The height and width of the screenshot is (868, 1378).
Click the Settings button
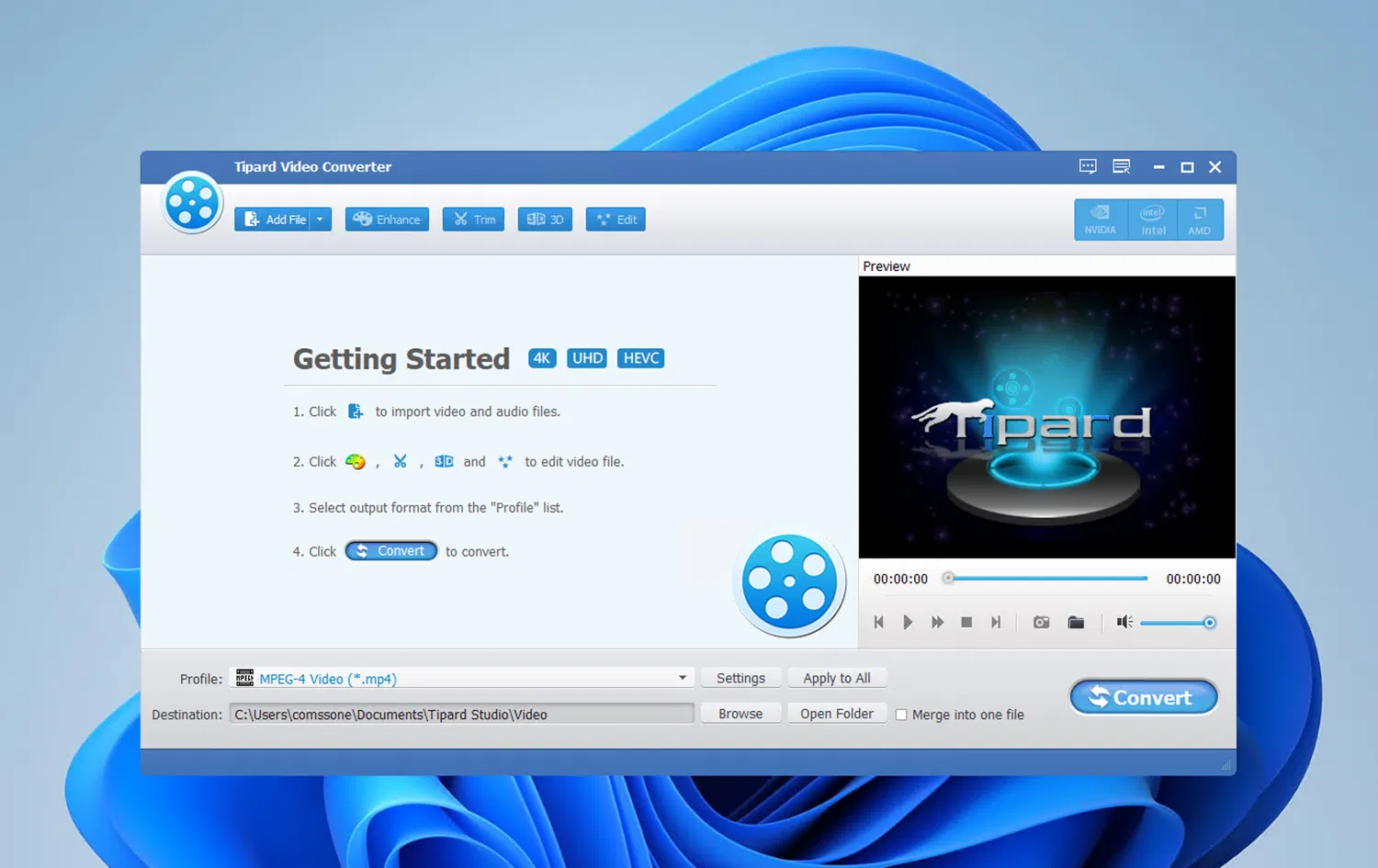(740, 678)
